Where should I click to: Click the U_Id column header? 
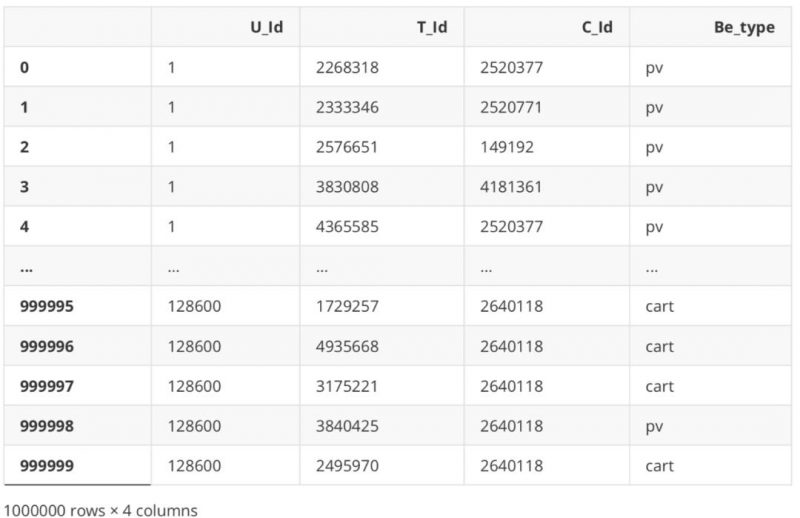(266, 27)
